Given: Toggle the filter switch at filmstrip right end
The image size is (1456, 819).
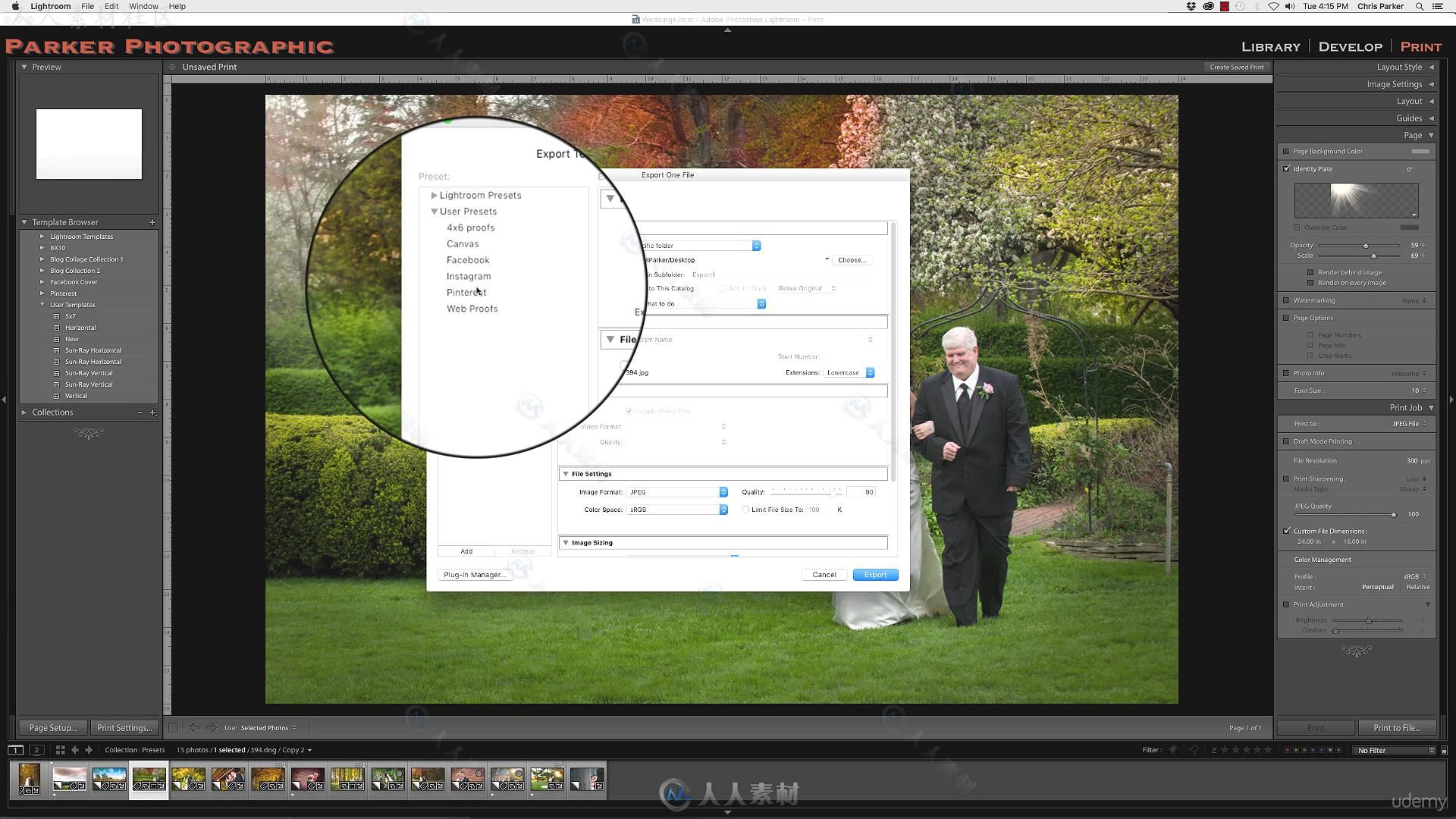Looking at the screenshot, I should [x=1444, y=750].
